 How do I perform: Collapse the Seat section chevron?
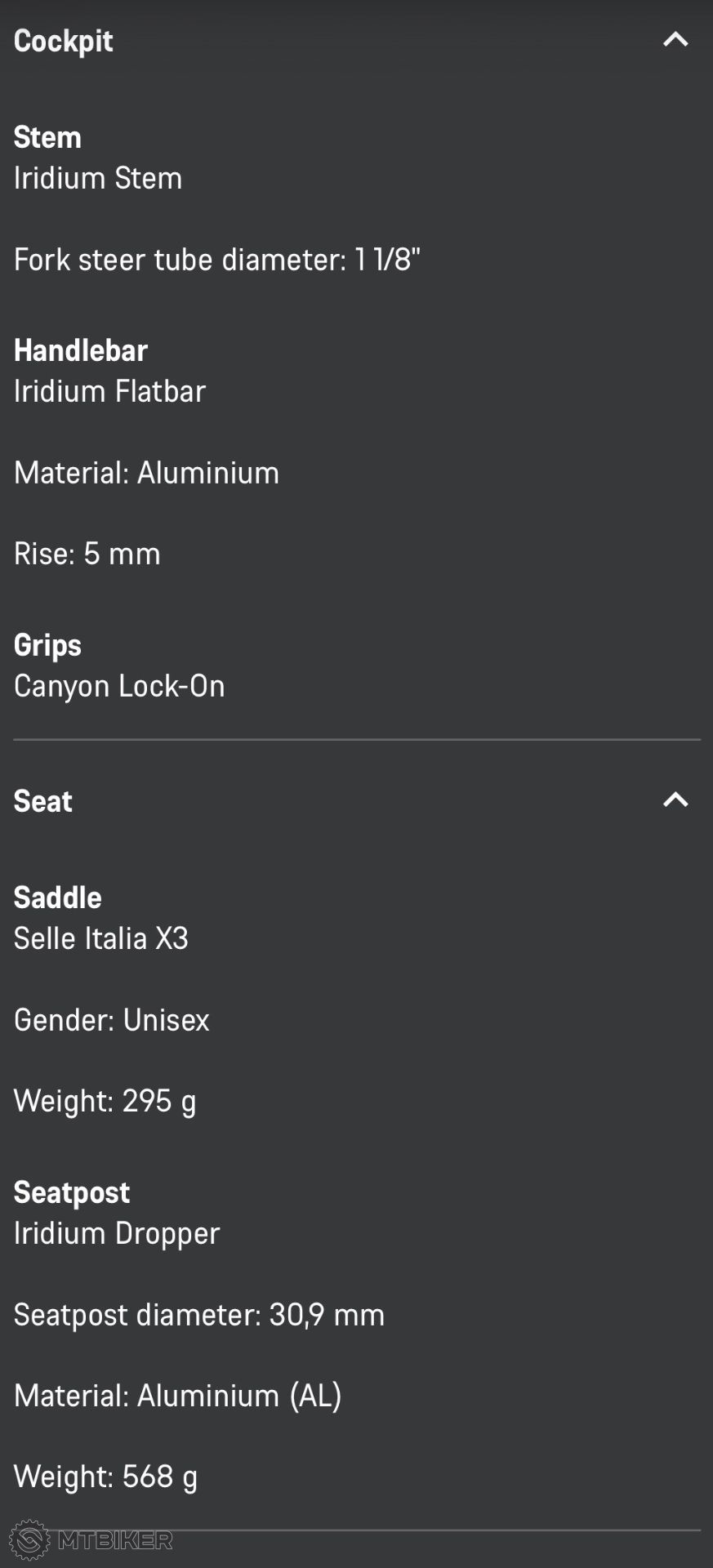pos(675,800)
